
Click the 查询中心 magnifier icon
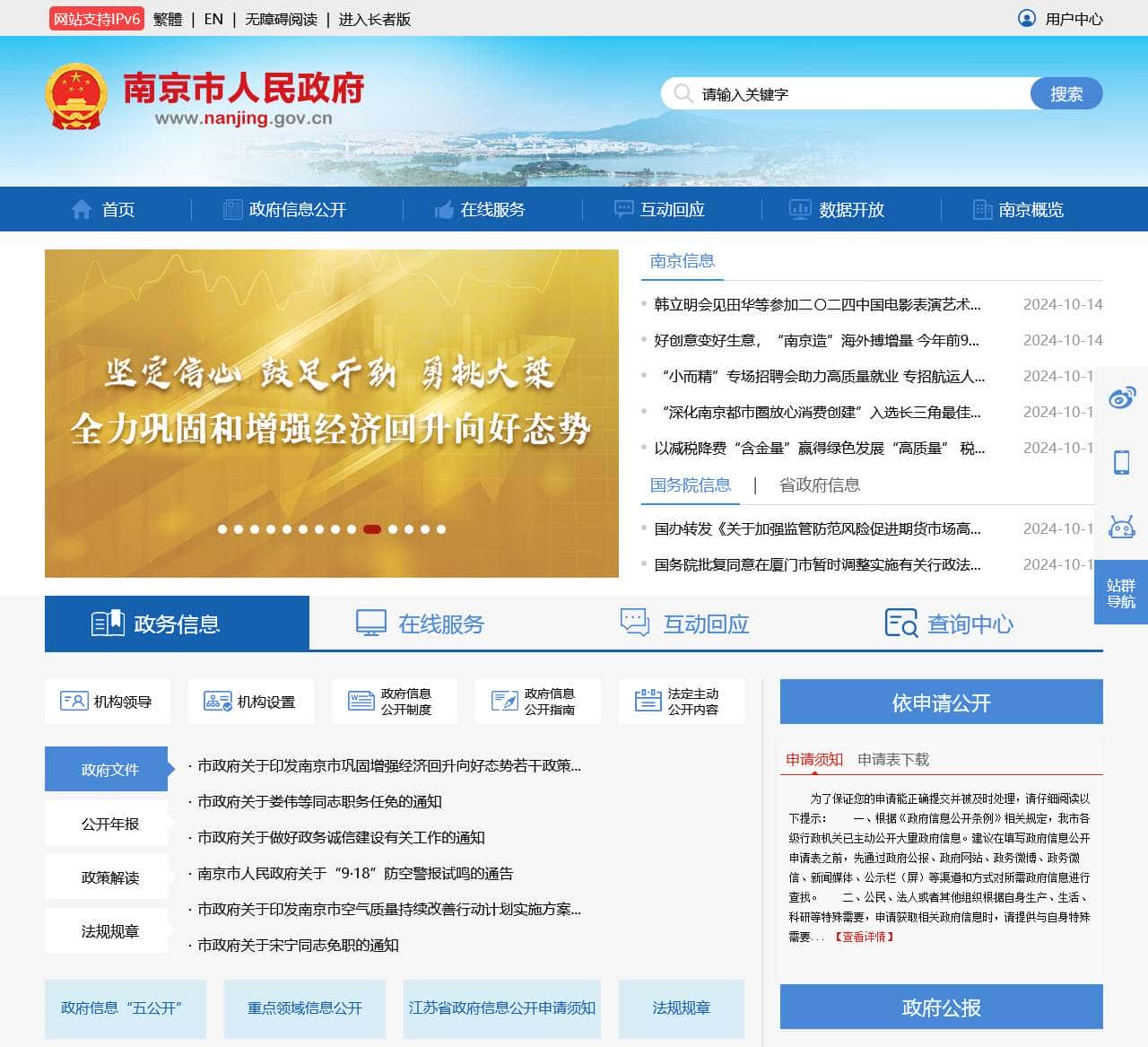(900, 624)
